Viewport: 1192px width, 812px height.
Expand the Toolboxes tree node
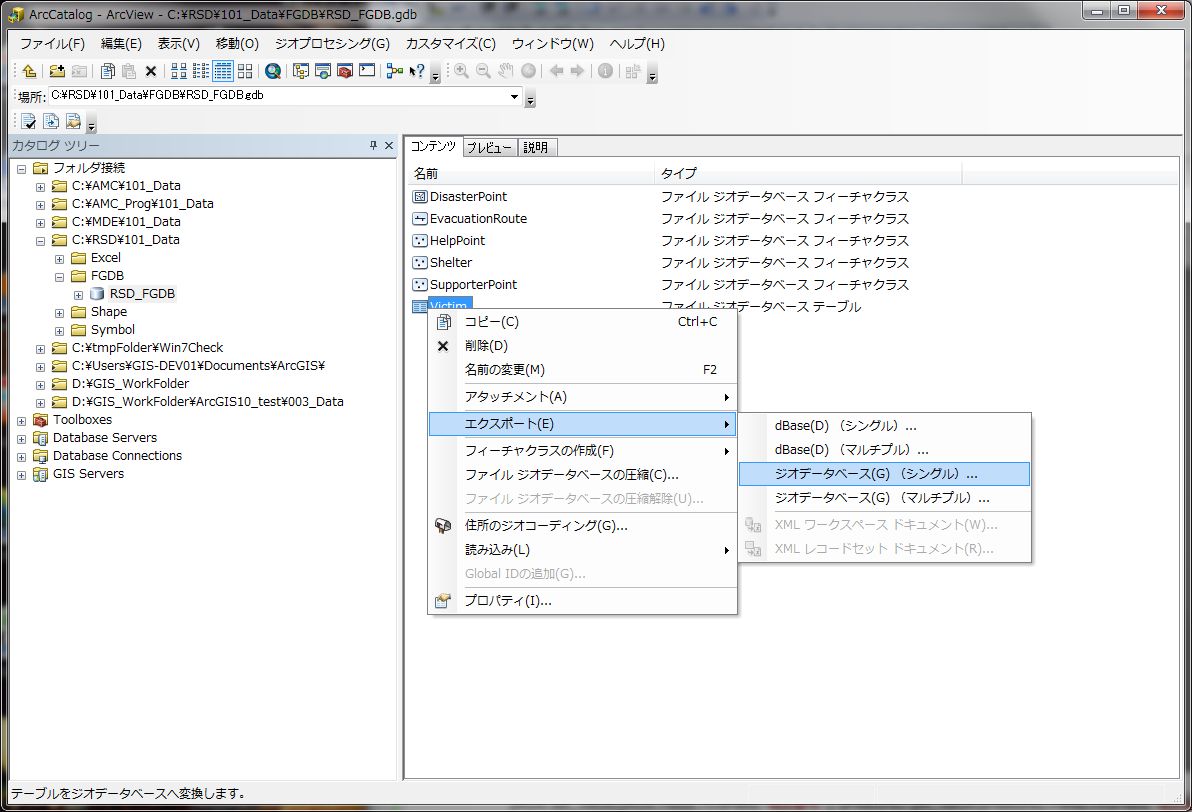pyautogui.click(x=21, y=420)
